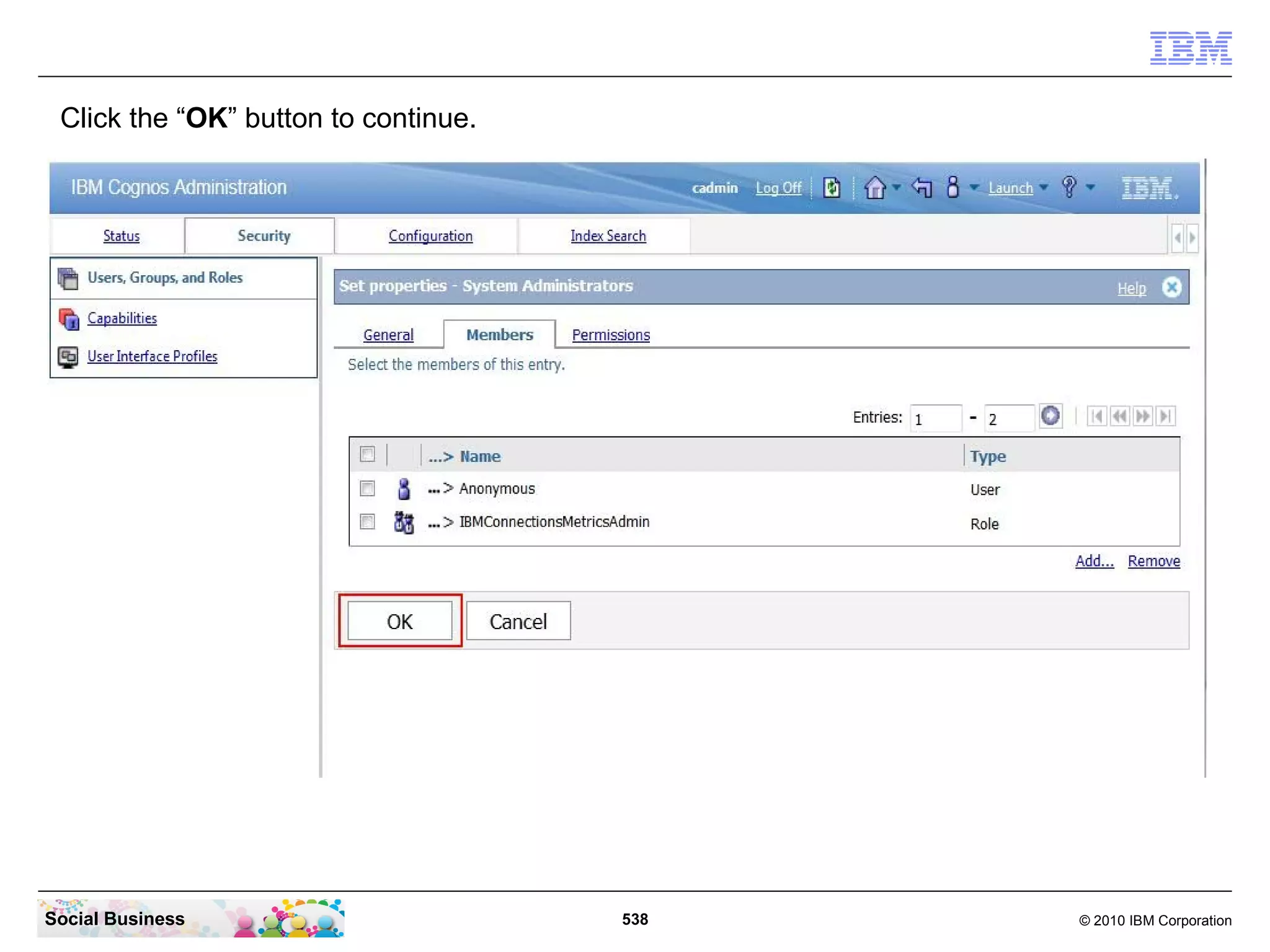1270x952 pixels.
Task: Check the IBMConnectionsMetricsAdmin checkbox
Action: point(367,522)
